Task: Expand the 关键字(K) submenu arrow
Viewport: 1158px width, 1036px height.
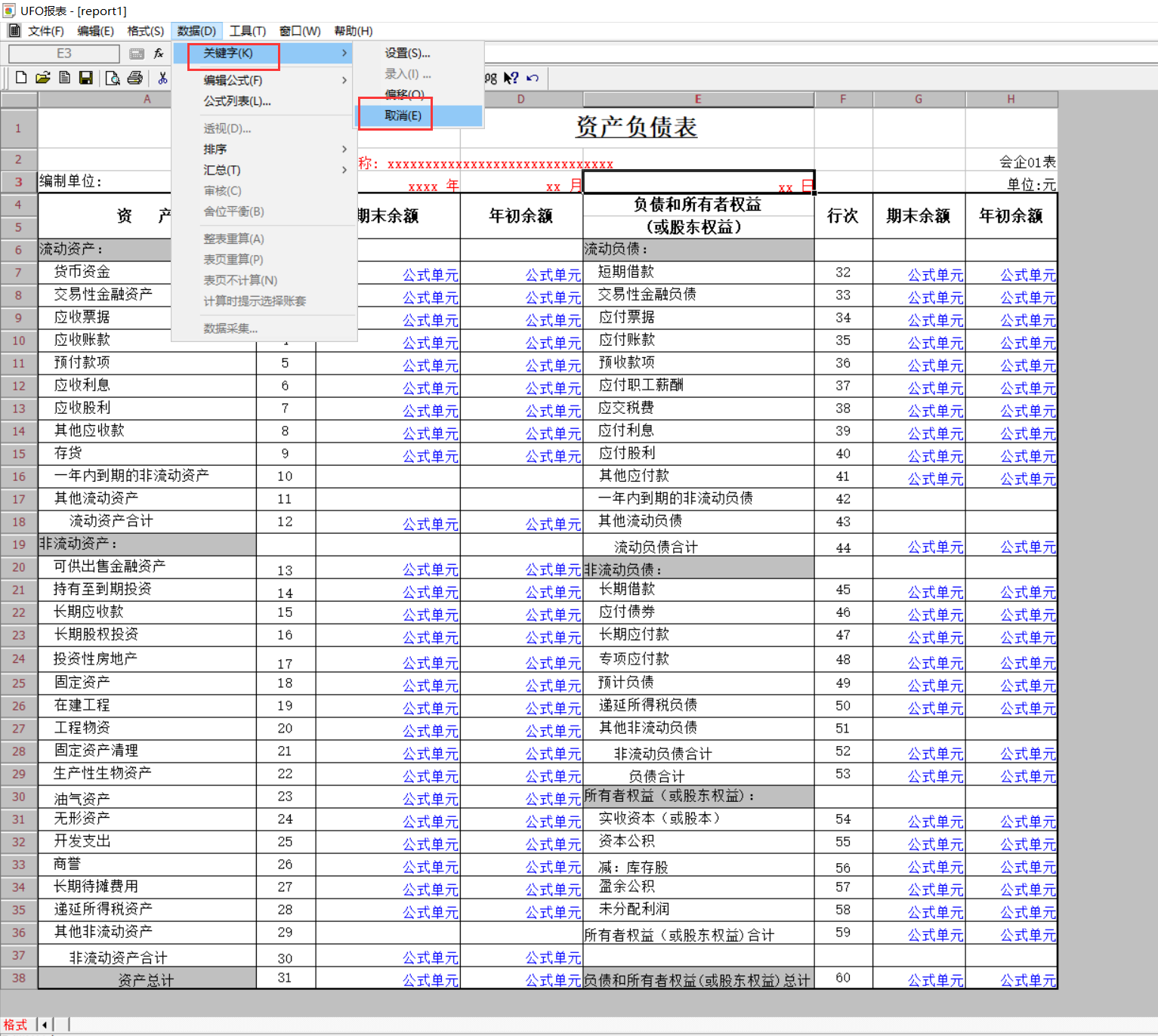Action: (x=344, y=53)
